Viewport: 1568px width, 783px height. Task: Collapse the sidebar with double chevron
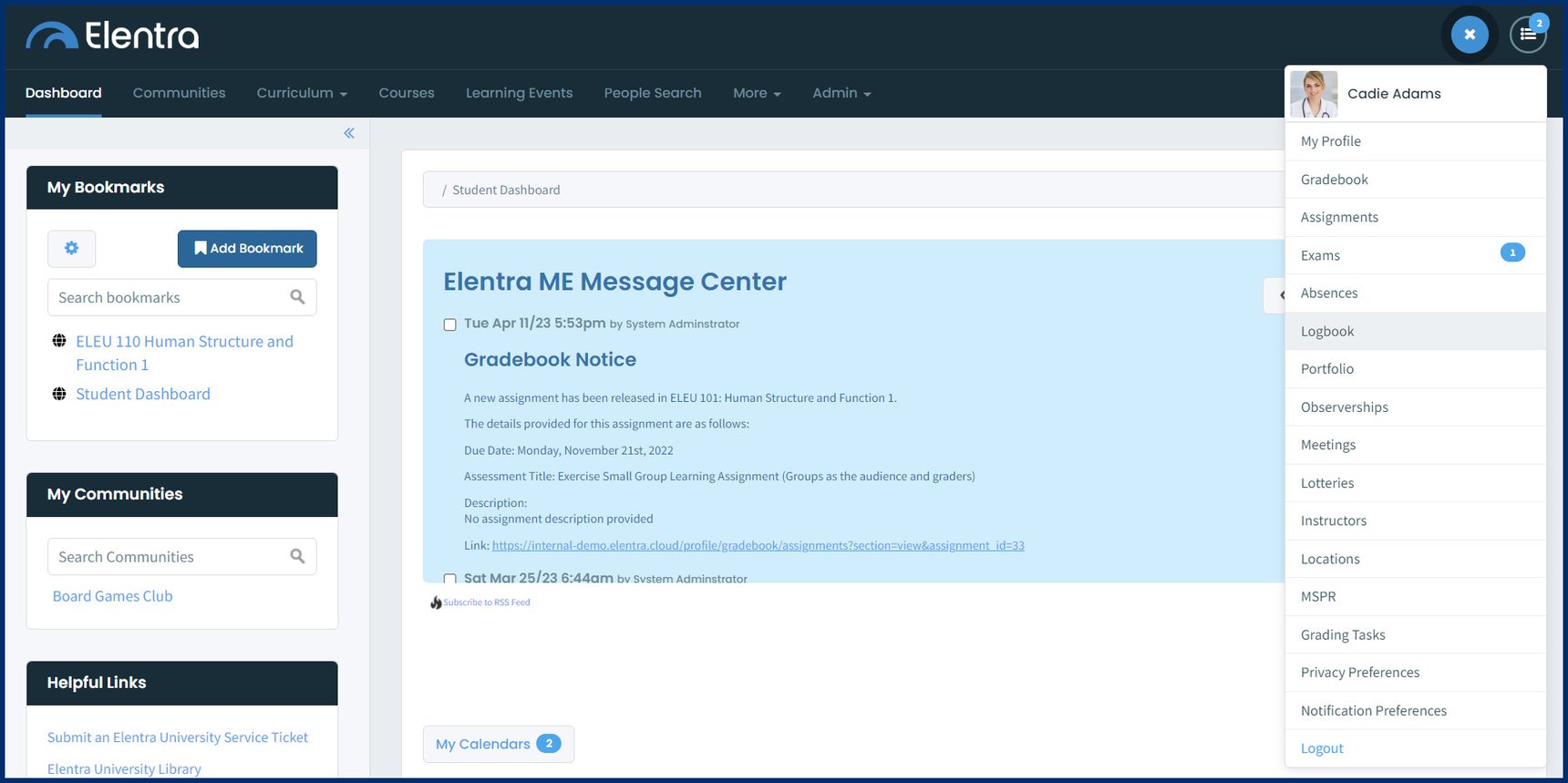[349, 133]
